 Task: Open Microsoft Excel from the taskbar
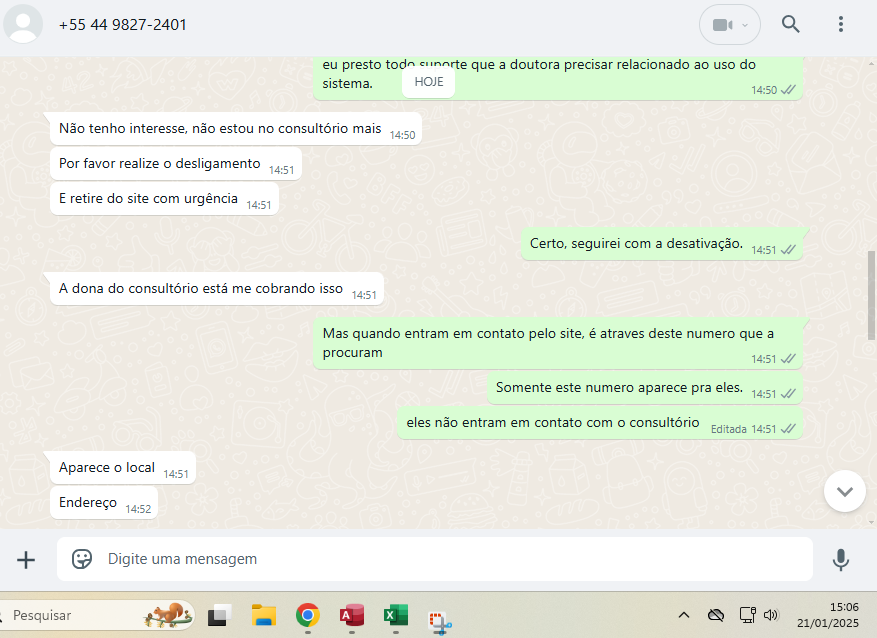coord(395,615)
